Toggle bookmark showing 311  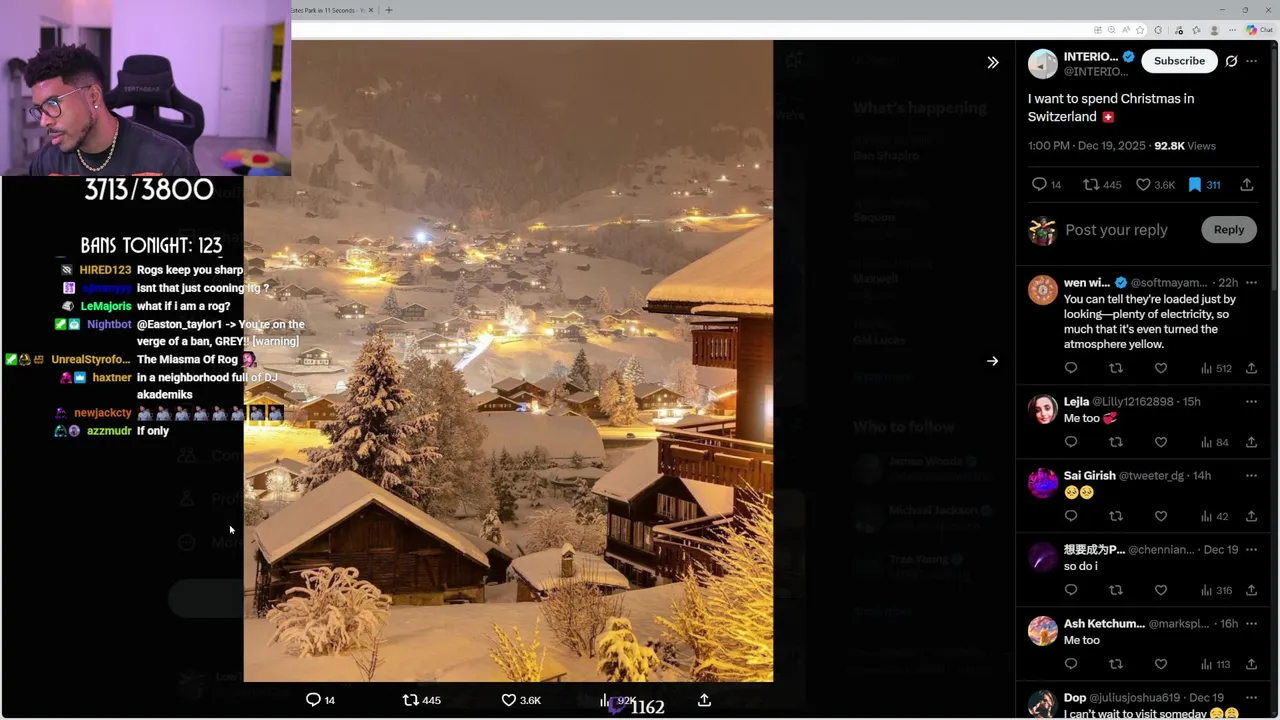[1204, 185]
